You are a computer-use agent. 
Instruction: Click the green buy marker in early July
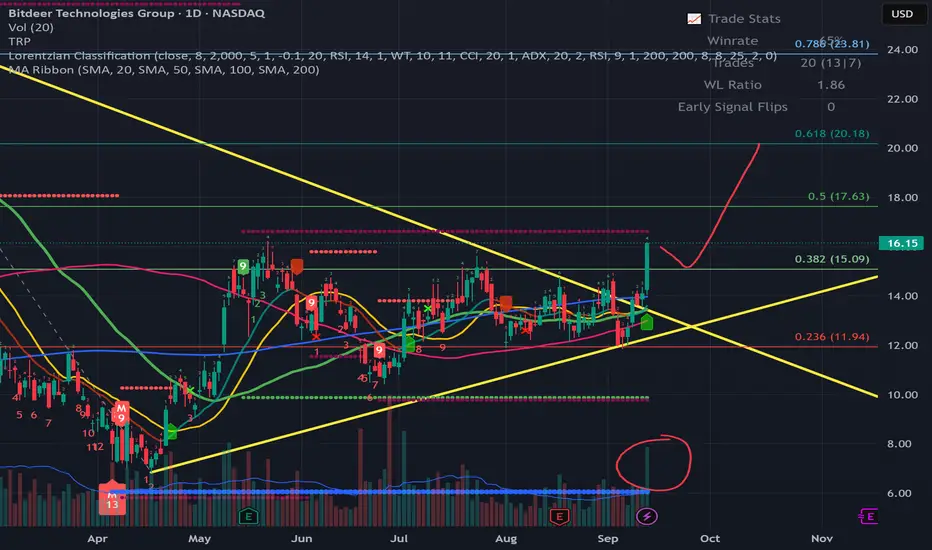[x=409, y=344]
